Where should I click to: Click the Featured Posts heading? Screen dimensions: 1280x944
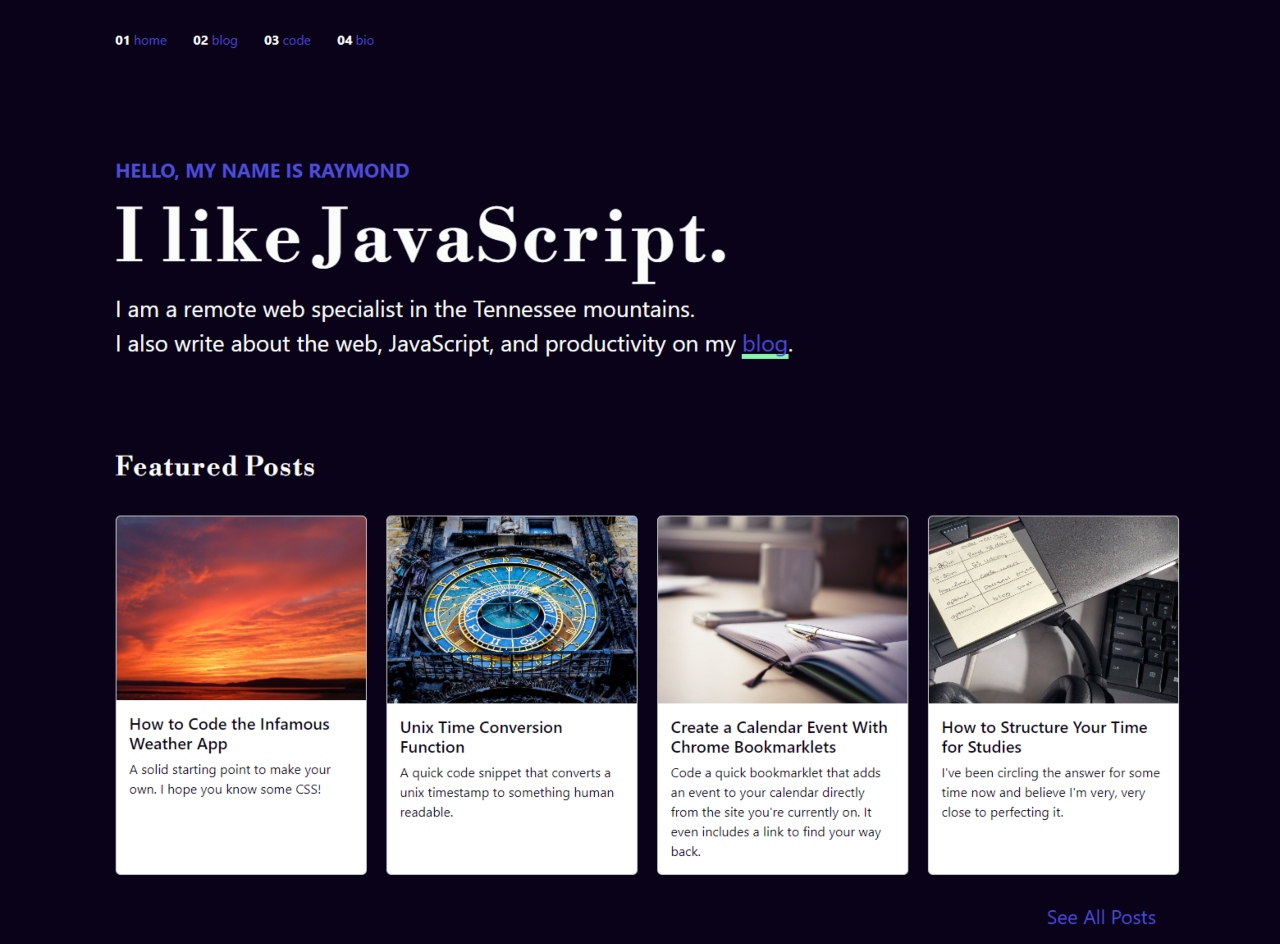click(x=215, y=466)
